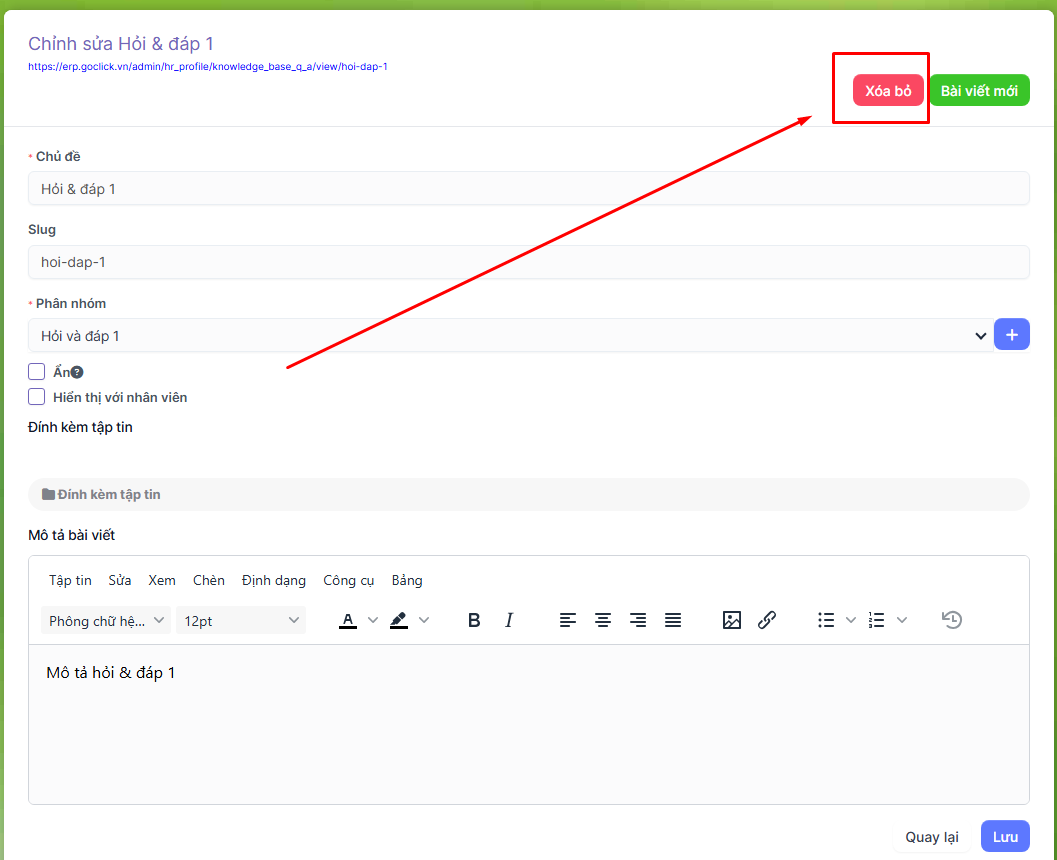Check Hiển thị với nhân viên
The height and width of the screenshot is (860, 1057).
pyautogui.click(x=37, y=397)
